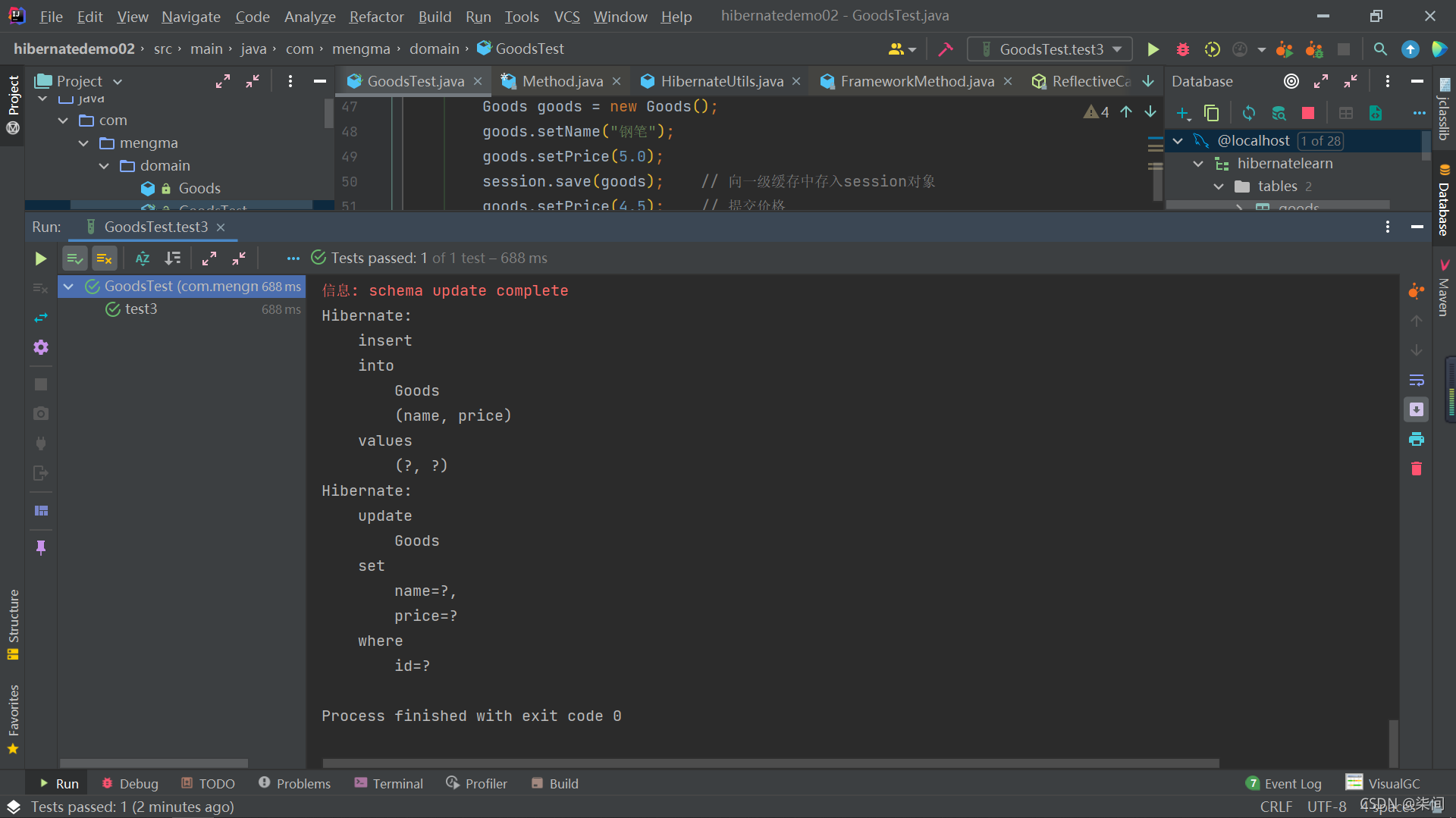This screenshot has height=818, width=1456.
Task: Clear console with trash icon
Action: pyautogui.click(x=1416, y=469)
